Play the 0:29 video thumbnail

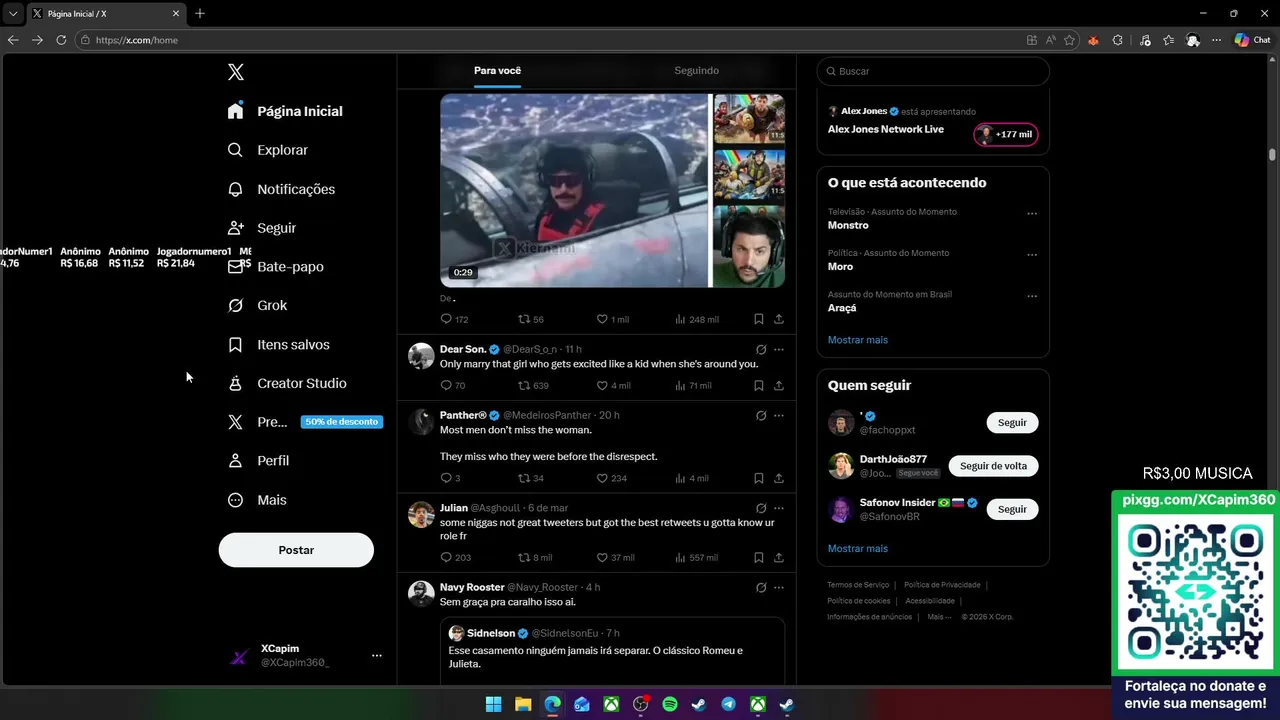coord(575,190)
